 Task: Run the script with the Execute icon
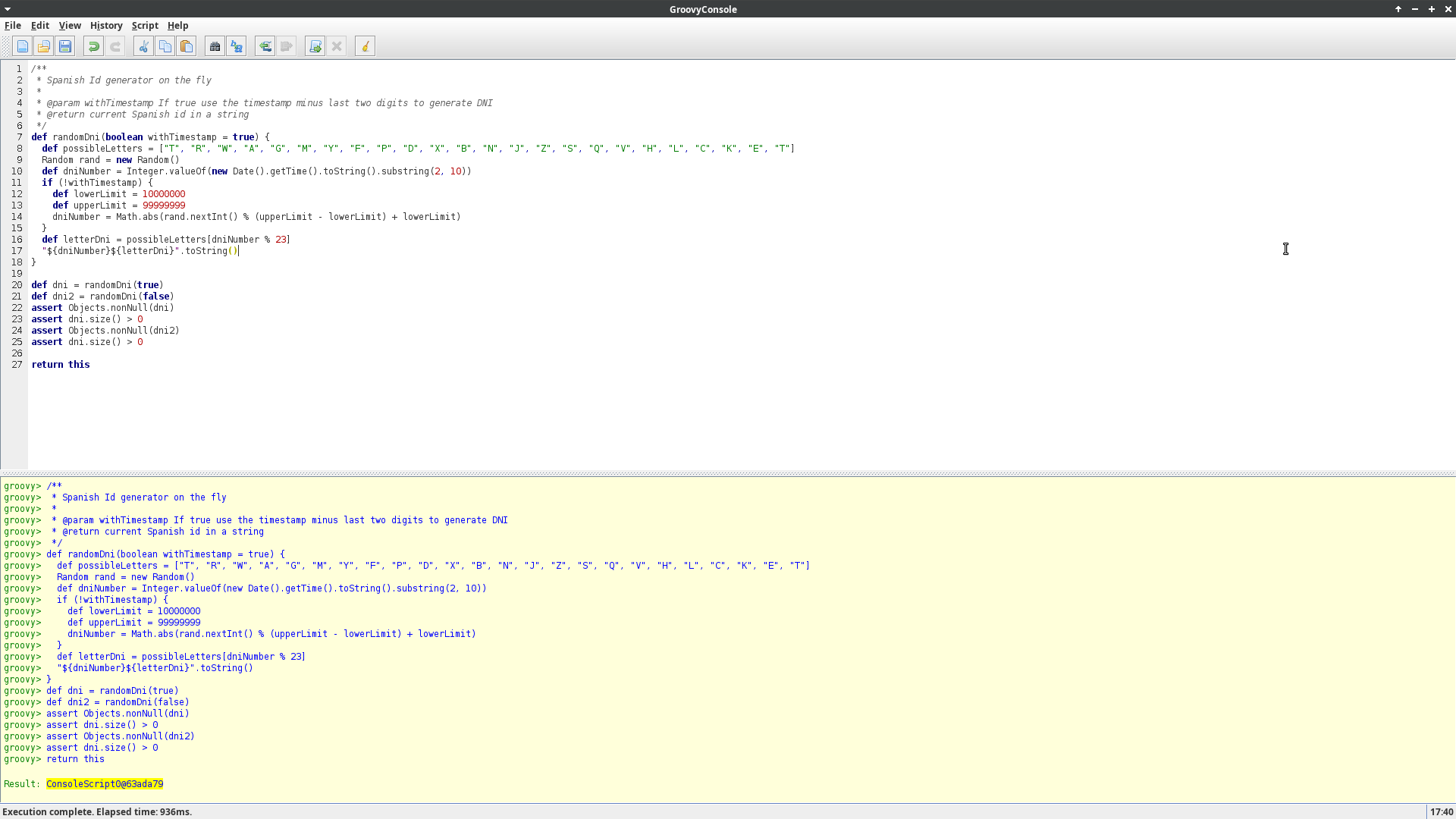(315, 47)
